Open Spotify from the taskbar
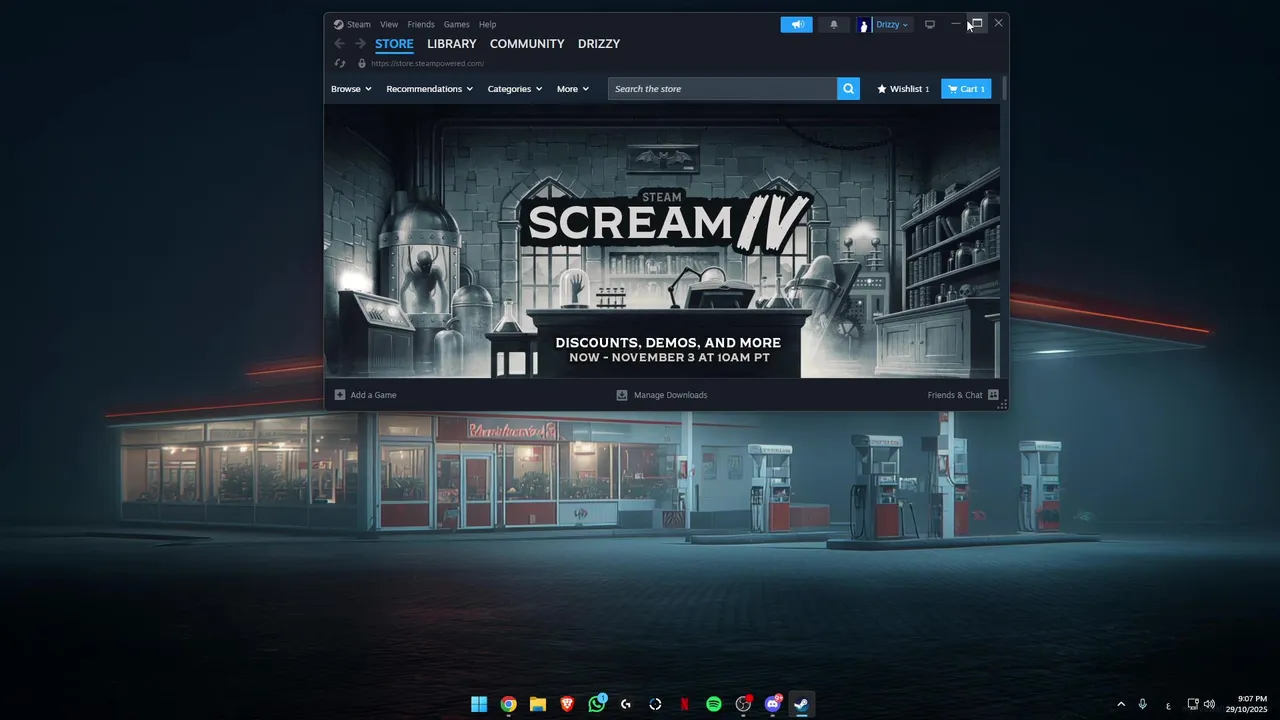Screen dimensions: 1280x720 click(x=714, y=704)
